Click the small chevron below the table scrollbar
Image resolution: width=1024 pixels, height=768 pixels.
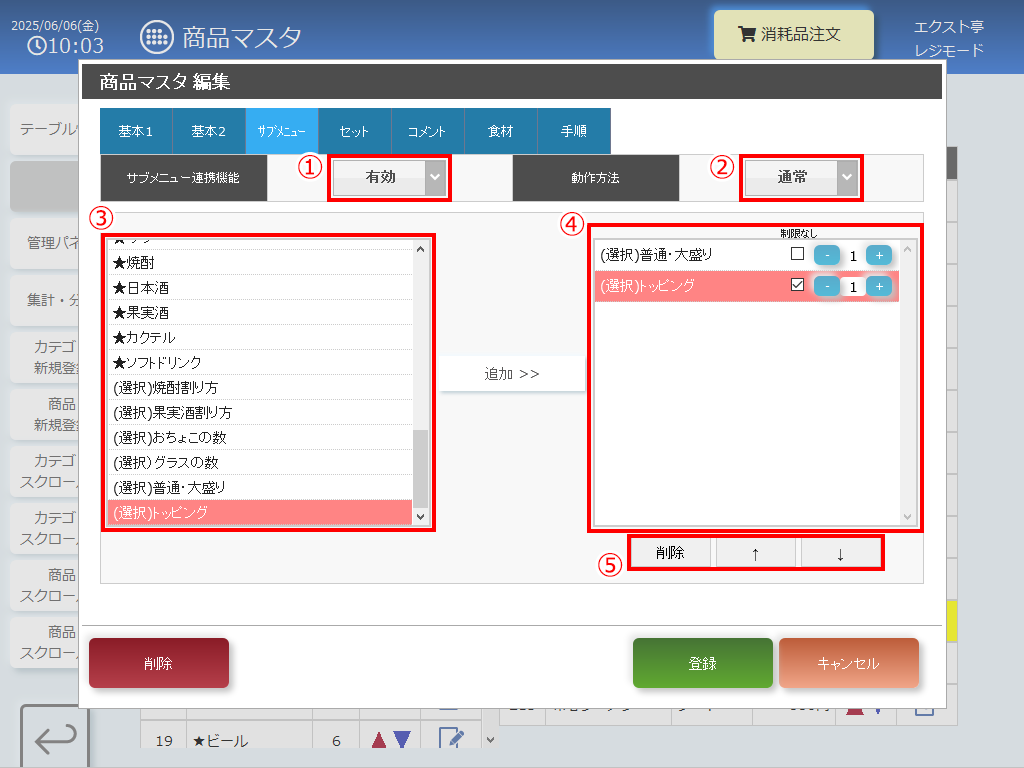point(490,740)
